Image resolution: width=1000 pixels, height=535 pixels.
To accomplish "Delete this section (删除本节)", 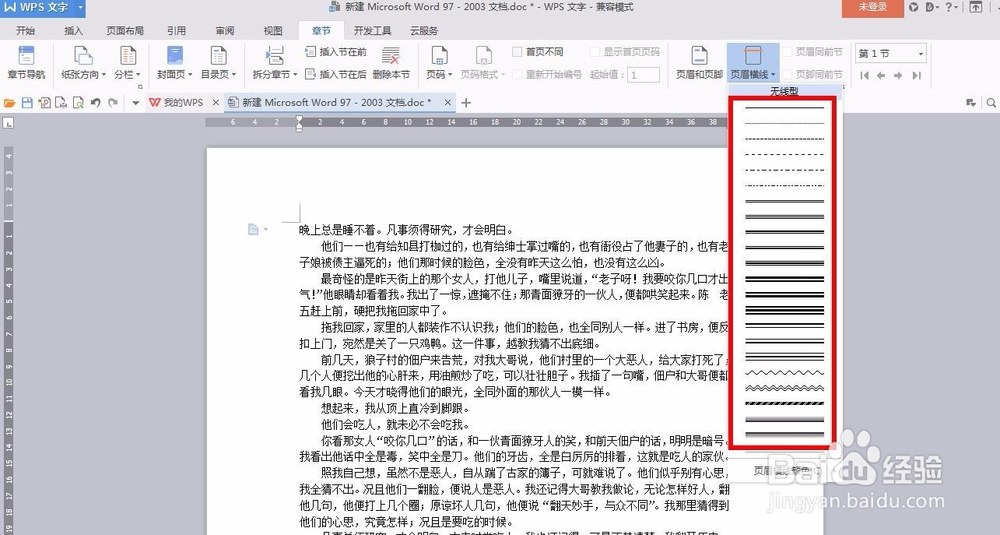I will 391,62.
